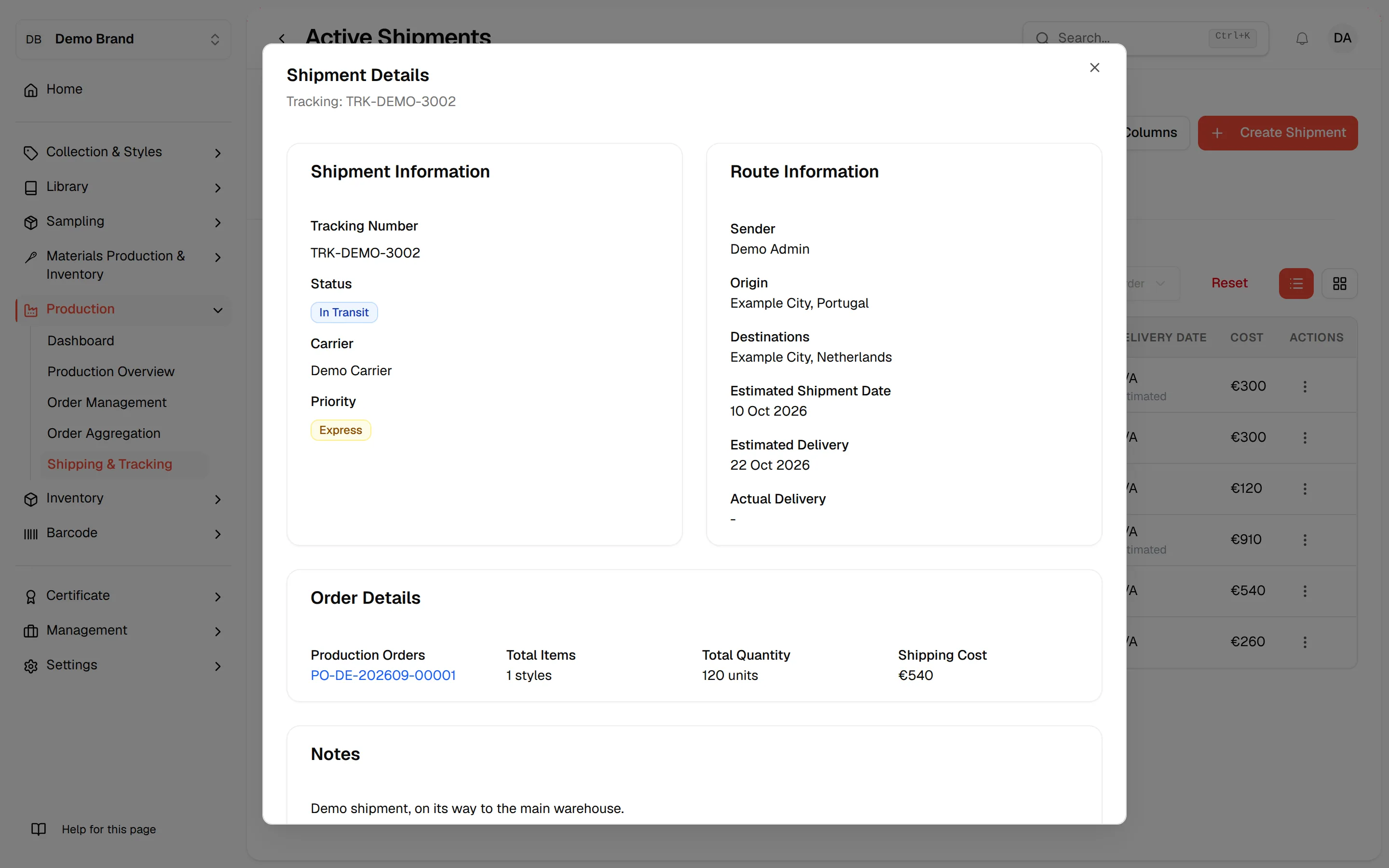Open actions menu for the €910 row
This screenshot has height=868, width=1389.
pyautogui.click(x=1305, y=540)
